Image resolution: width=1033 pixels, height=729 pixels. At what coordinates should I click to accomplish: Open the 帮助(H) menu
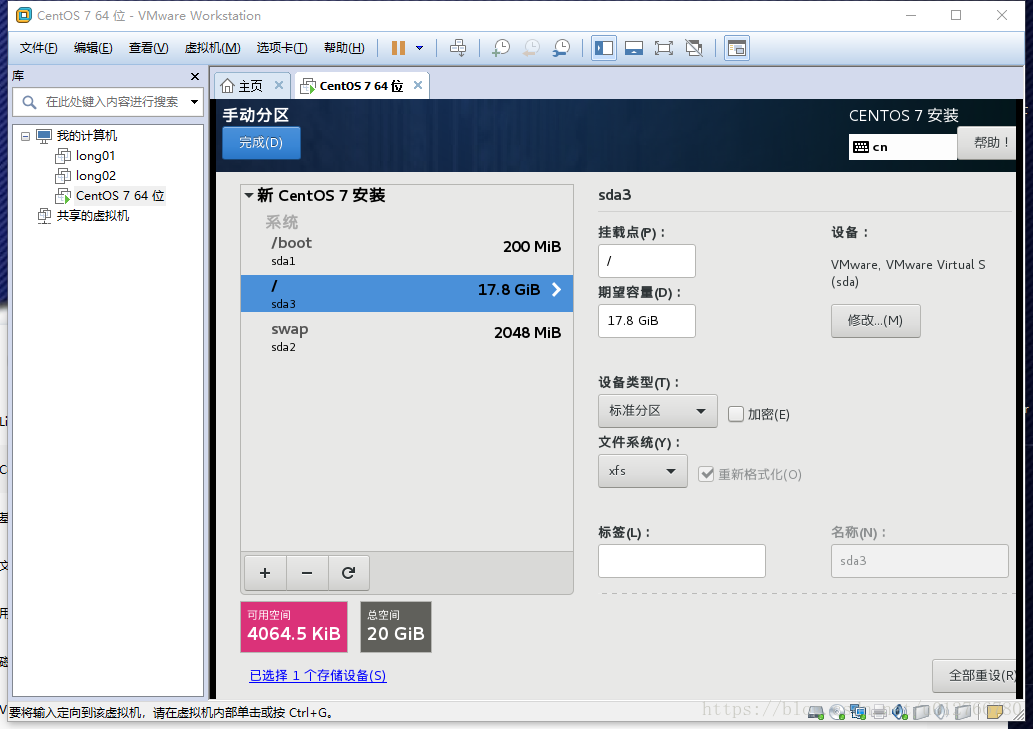(x=344, y=48)
